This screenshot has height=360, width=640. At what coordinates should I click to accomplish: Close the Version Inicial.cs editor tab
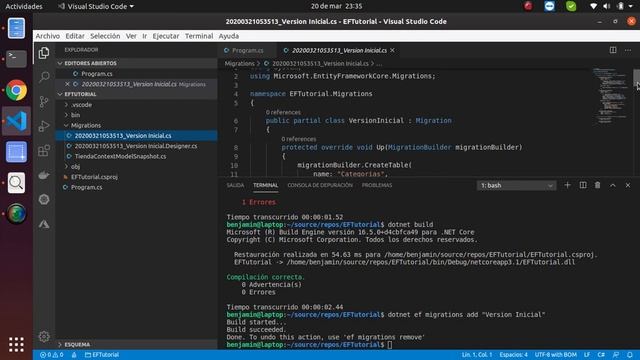(x=392, y=50)
